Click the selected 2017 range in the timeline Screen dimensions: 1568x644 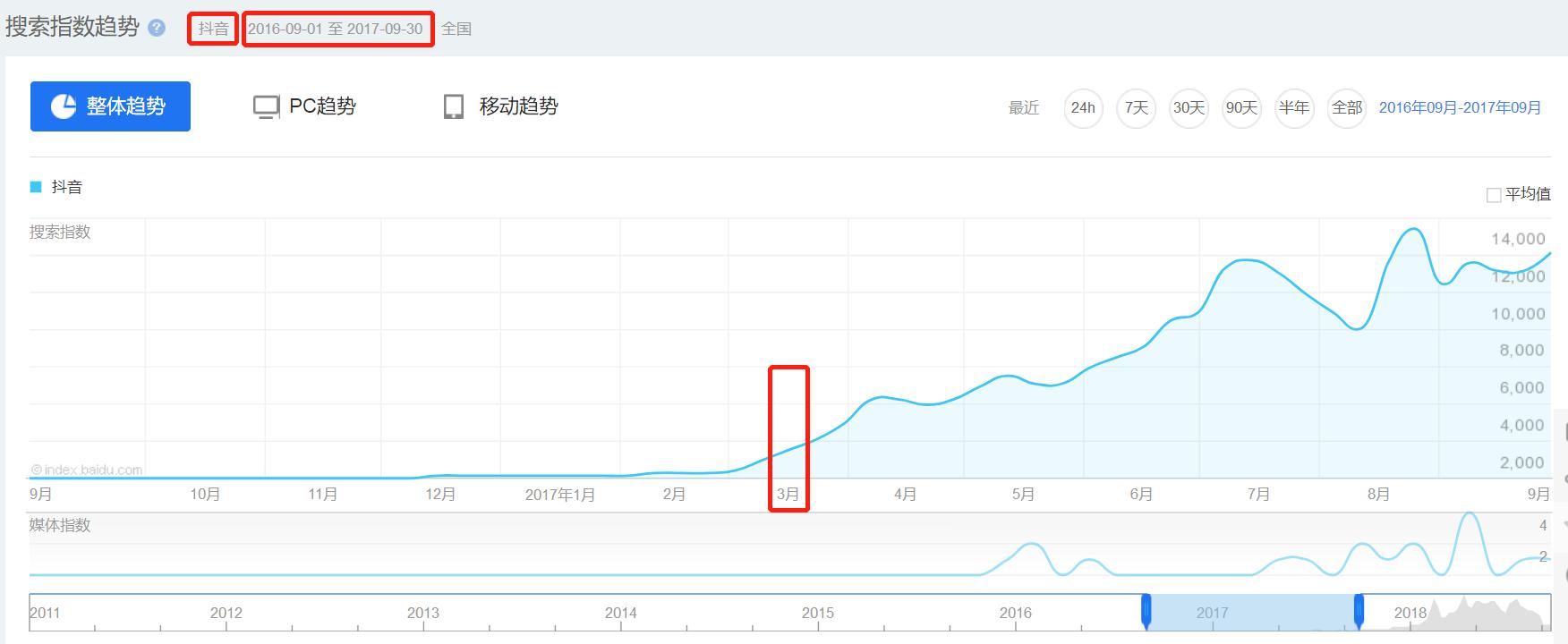(x=1252, y=612)
